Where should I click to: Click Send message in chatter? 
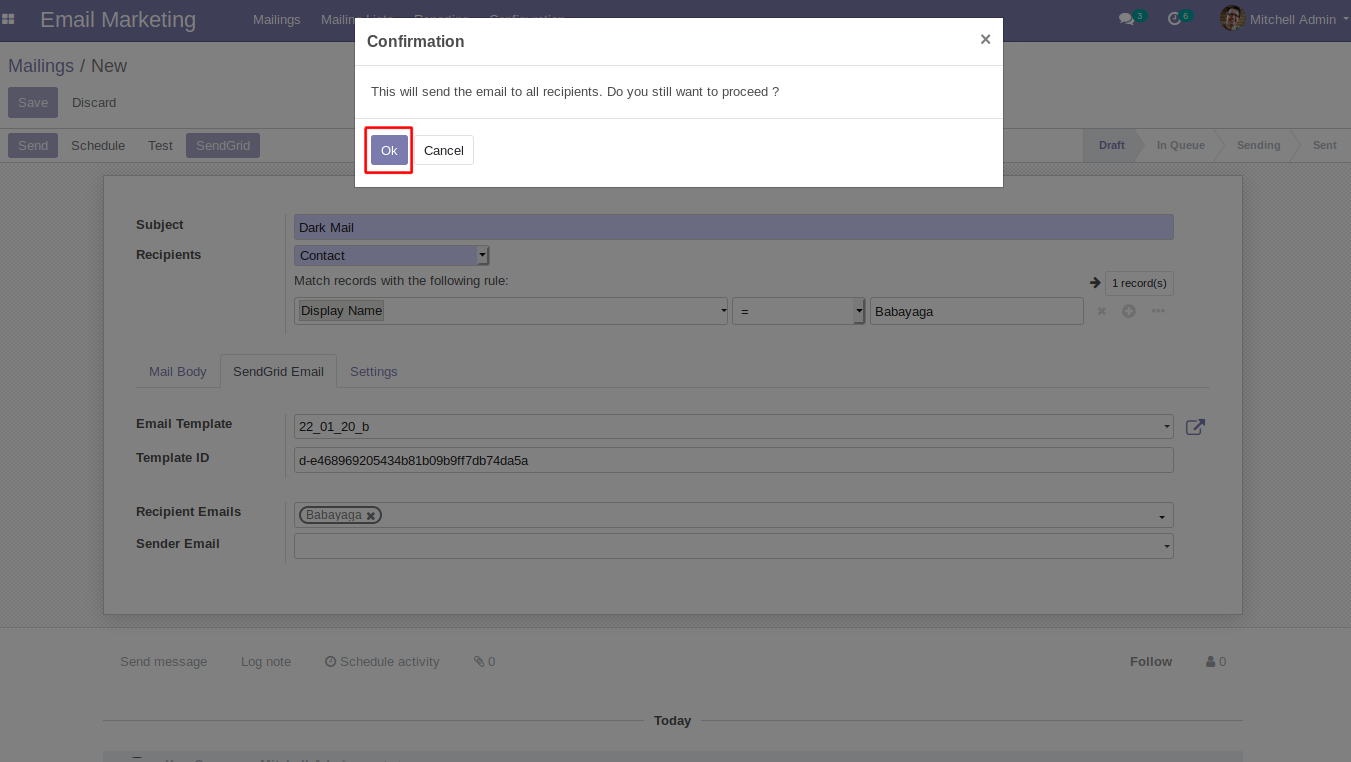coord(164,662)
